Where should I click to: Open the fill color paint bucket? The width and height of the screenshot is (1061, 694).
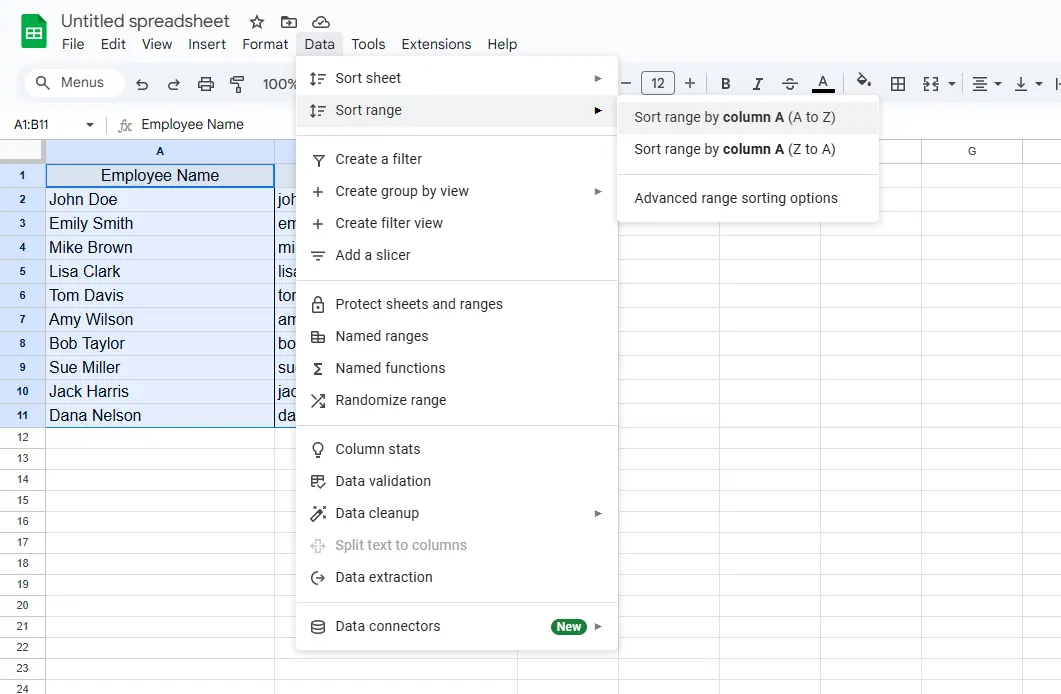point(864,83)
